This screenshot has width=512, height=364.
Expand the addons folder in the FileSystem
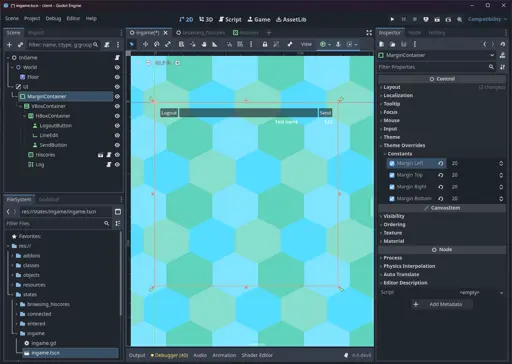click(13, 256)
